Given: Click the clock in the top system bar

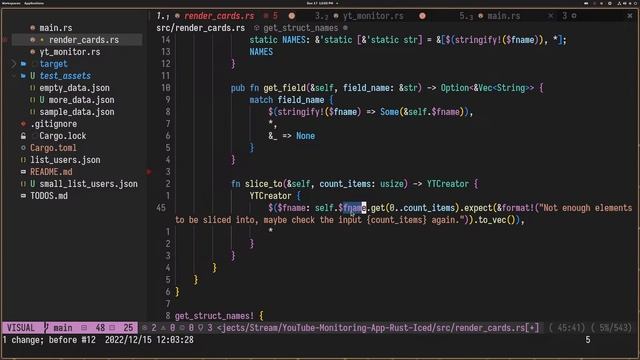Looking at the screenshot, I should (320, 3).
